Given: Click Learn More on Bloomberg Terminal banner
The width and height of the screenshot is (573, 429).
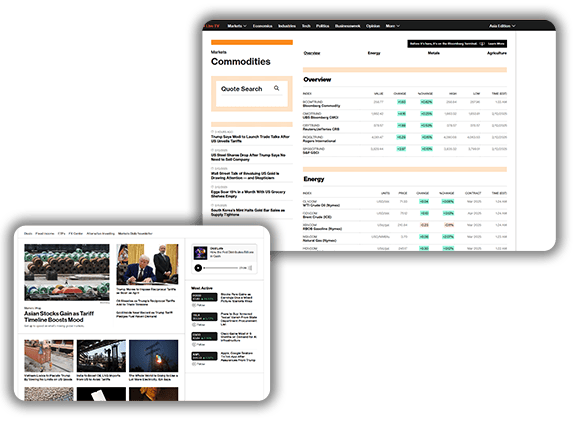Looking at the screenshot, I should [x=496, y=44].
